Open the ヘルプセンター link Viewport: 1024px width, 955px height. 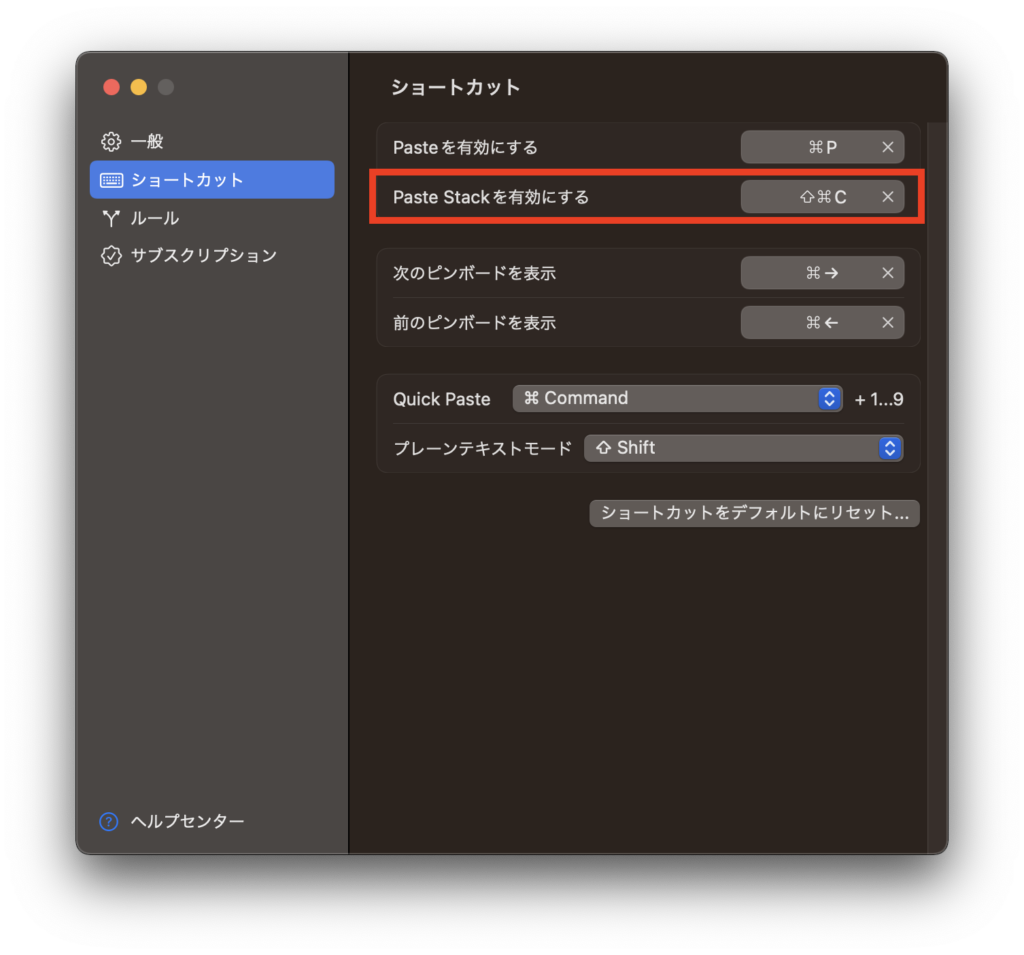(x=187, y=821)
